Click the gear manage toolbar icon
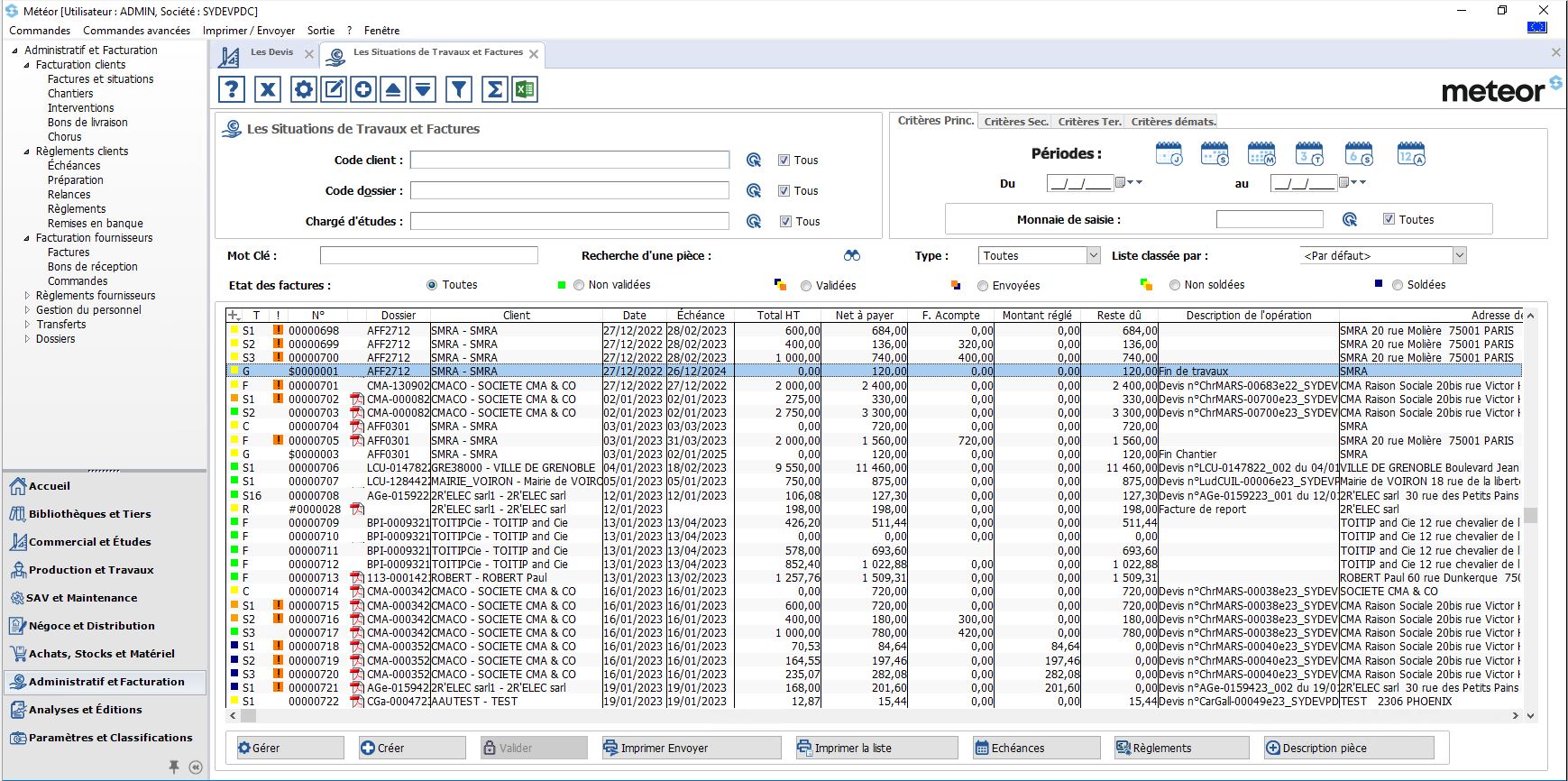 [x=304, y=89]
